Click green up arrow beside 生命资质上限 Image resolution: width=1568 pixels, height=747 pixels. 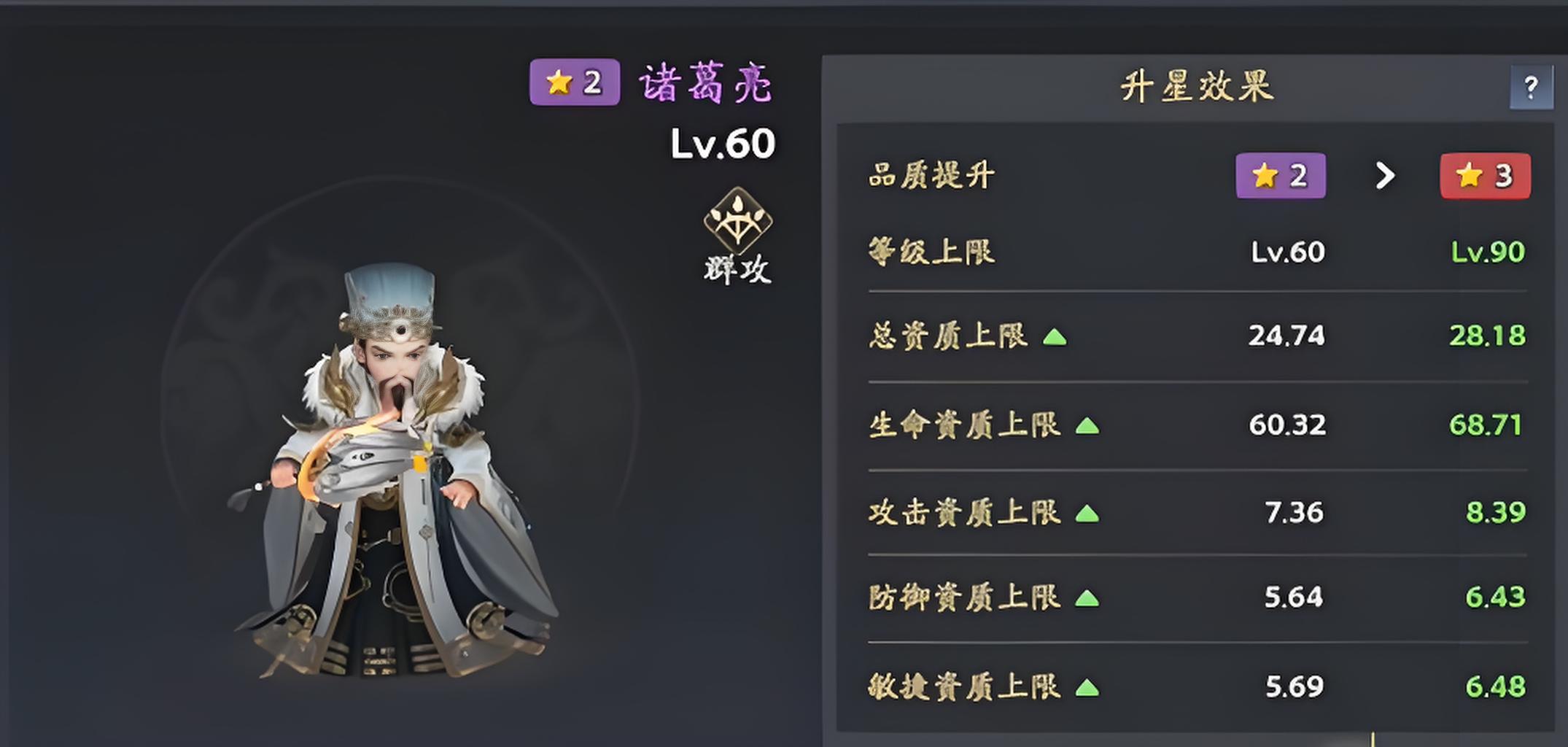click(x=1087, y=426)
